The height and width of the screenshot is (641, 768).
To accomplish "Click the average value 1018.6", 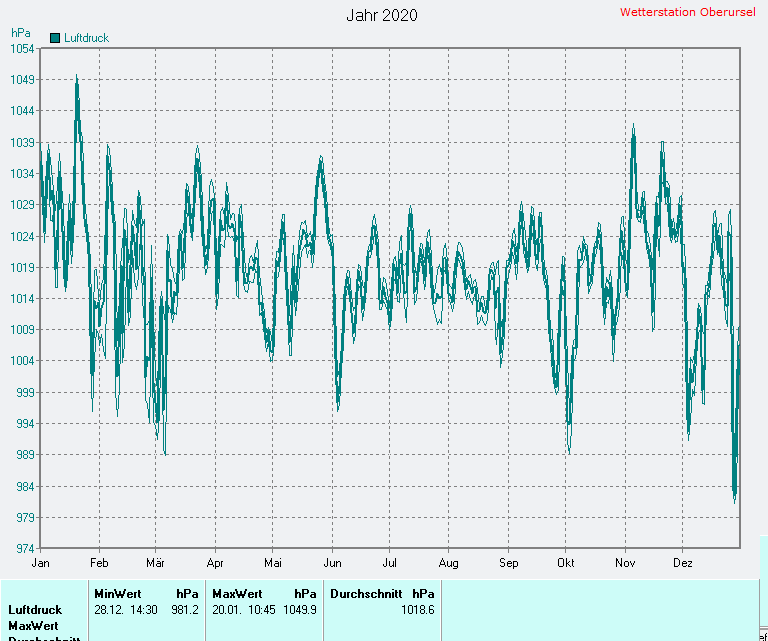I will [x=418, y=610].
